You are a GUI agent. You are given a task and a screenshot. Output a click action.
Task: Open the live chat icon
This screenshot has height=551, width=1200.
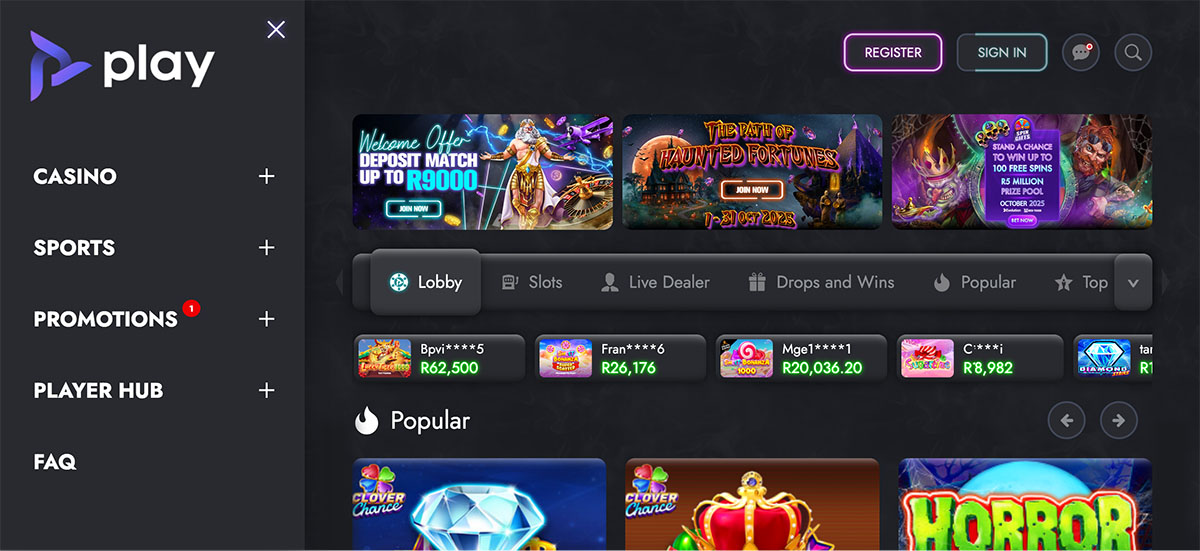tap(1080, 53)
